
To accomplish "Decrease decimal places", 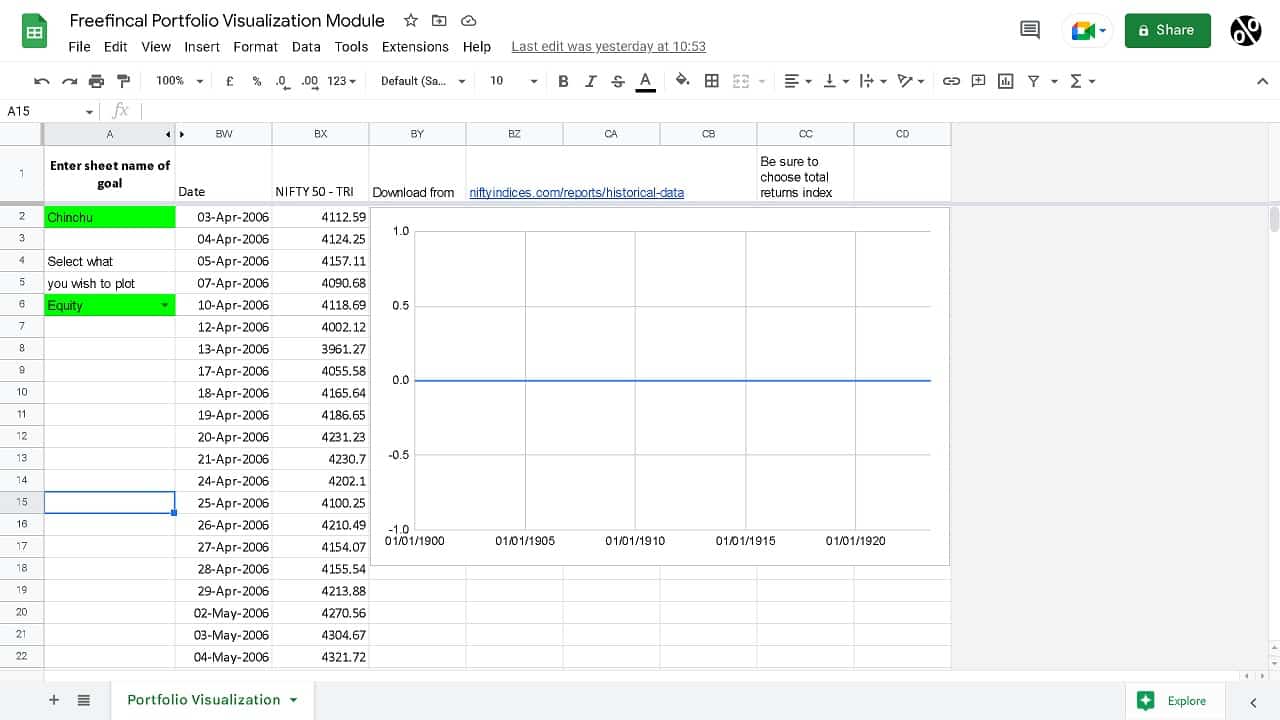I will click(x=281, y=81).
